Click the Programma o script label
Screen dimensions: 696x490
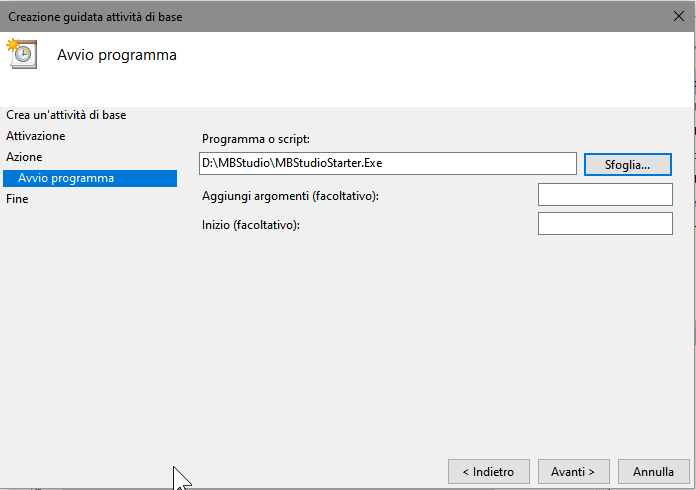[x=256, y=139]
